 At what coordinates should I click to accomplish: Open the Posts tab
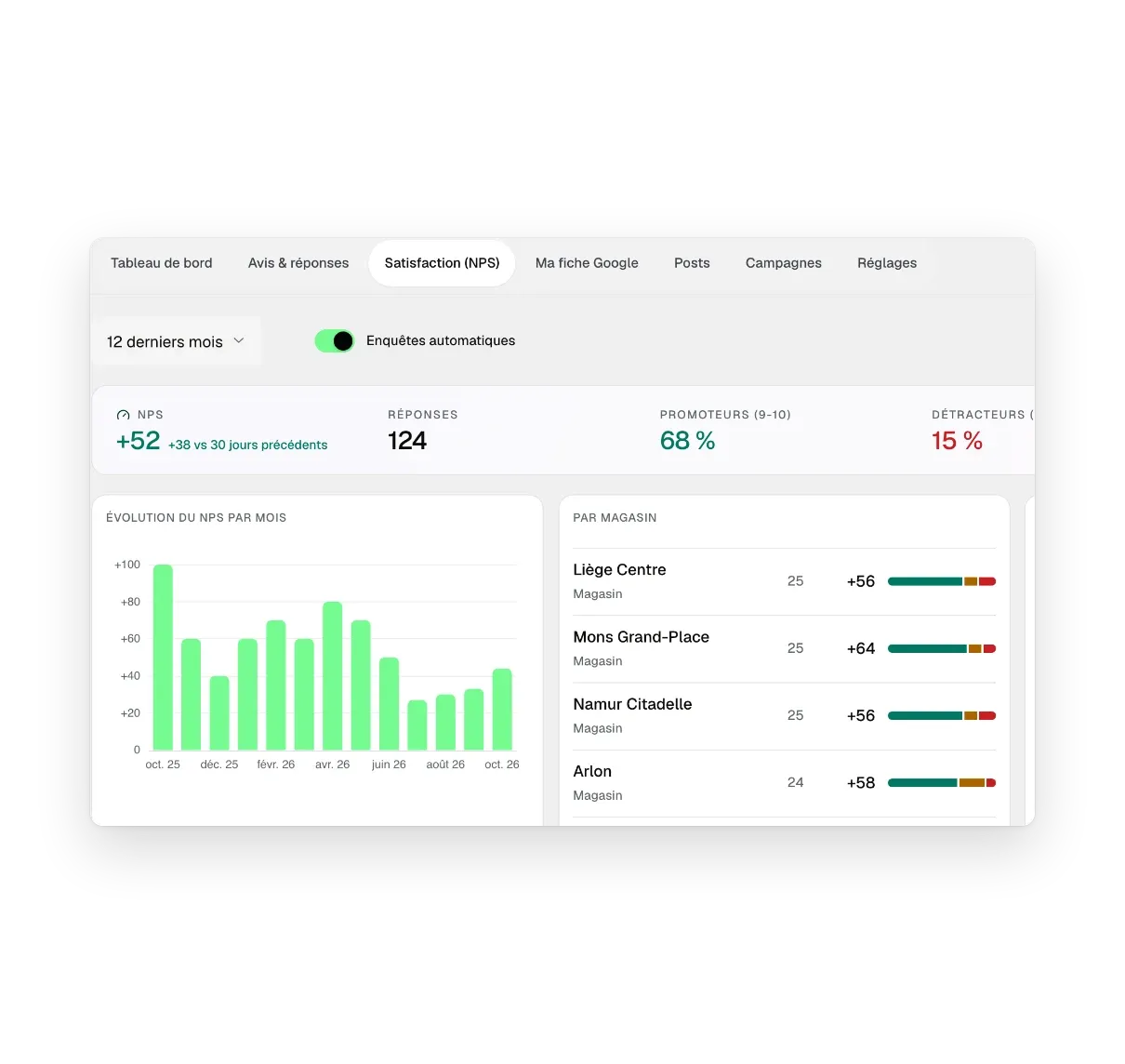click(x=692, y=263)
